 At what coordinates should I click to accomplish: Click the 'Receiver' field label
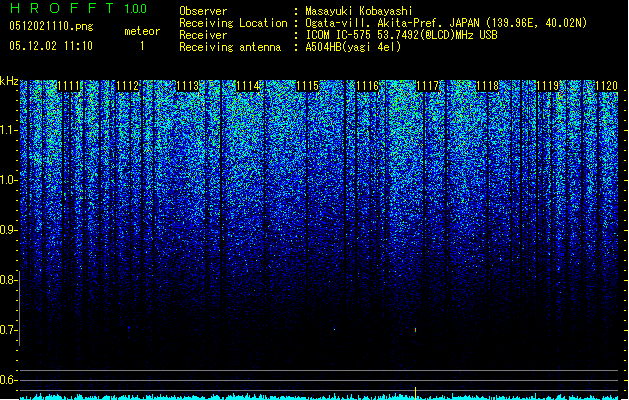pos(203,35)
